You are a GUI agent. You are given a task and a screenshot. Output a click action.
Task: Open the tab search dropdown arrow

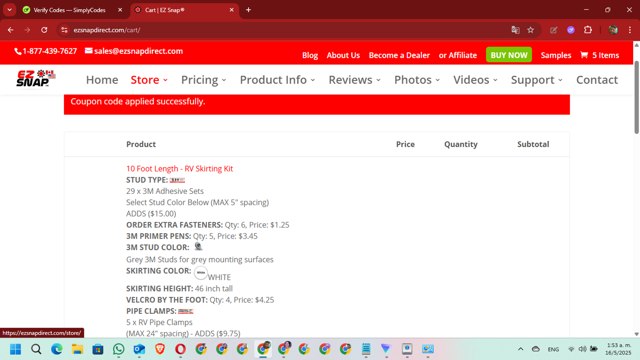9,10
